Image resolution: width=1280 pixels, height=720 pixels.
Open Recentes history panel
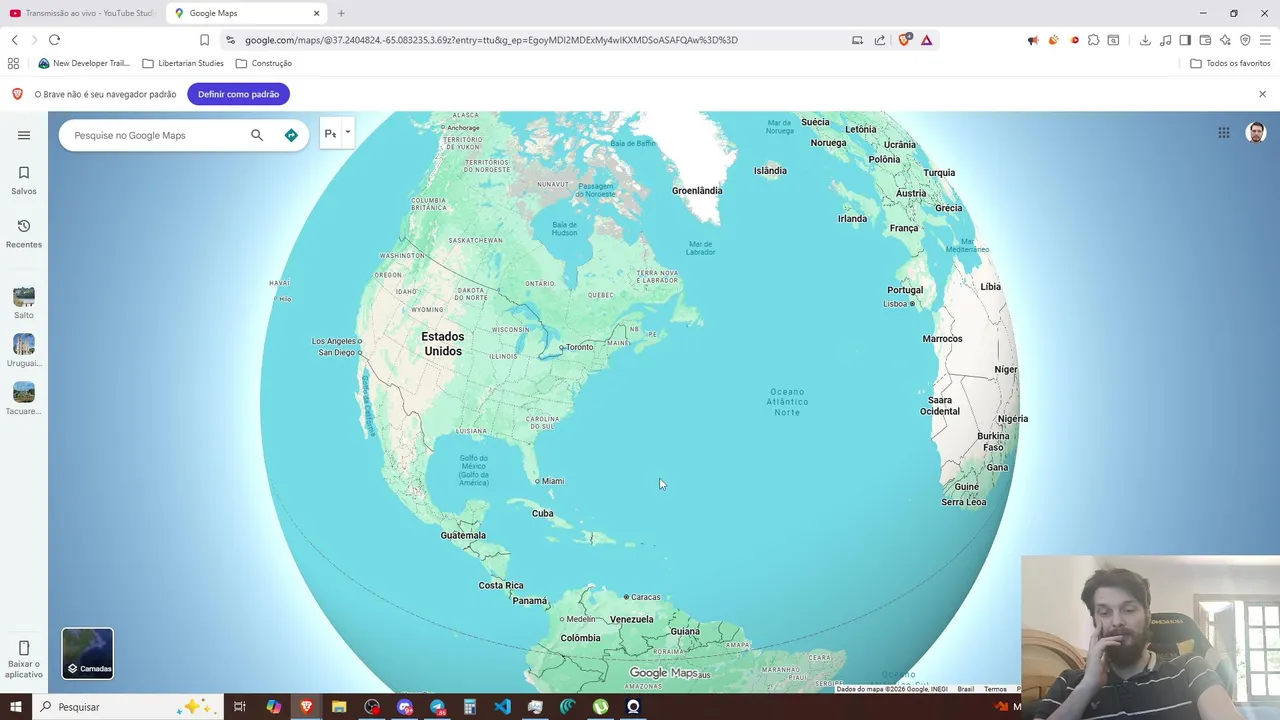(x=24, y=233)
